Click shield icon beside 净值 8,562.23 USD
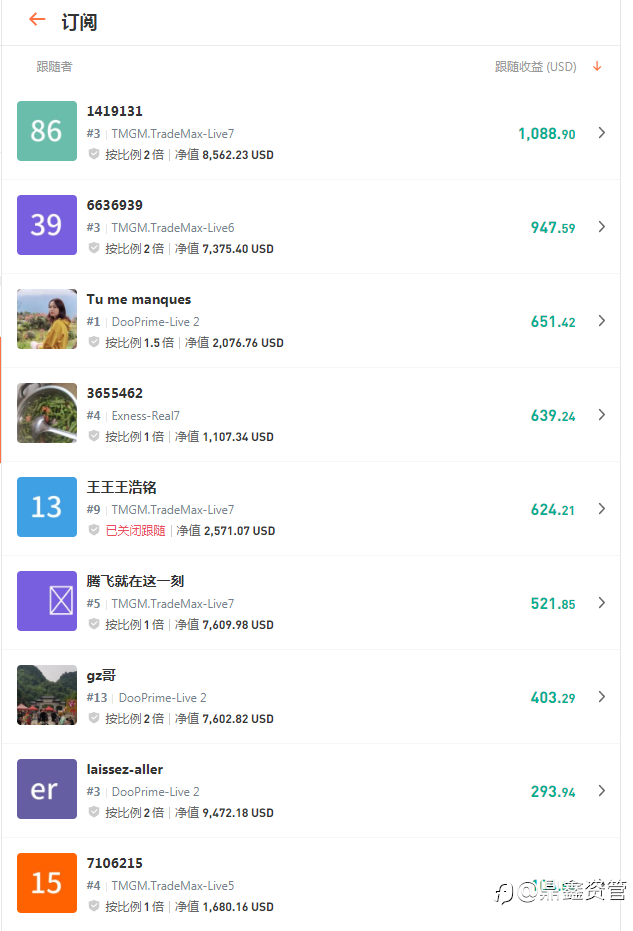 tap(94, 154)
